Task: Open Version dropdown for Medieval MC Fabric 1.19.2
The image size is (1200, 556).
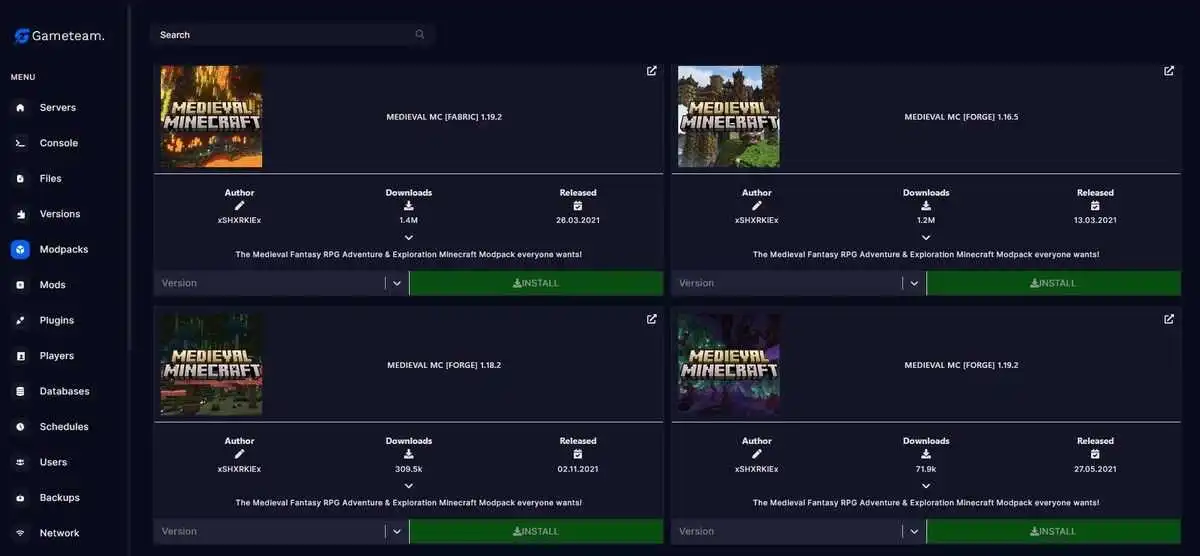Action: point(281,283)
